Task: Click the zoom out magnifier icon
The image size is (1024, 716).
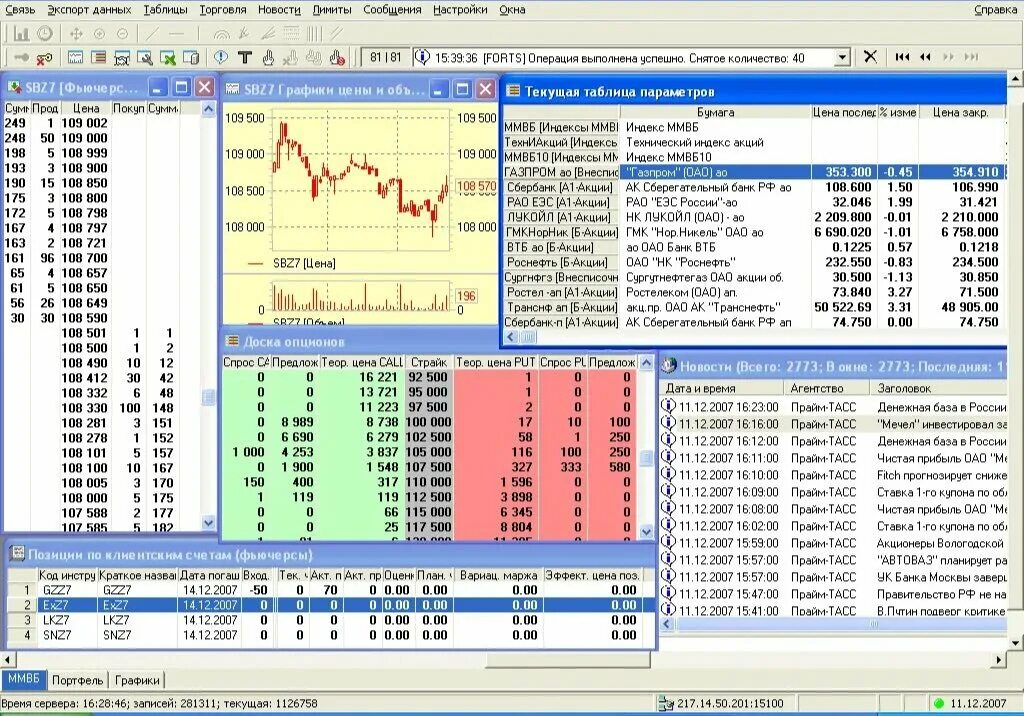Action: pyautogui.click(x=122, y=34)
